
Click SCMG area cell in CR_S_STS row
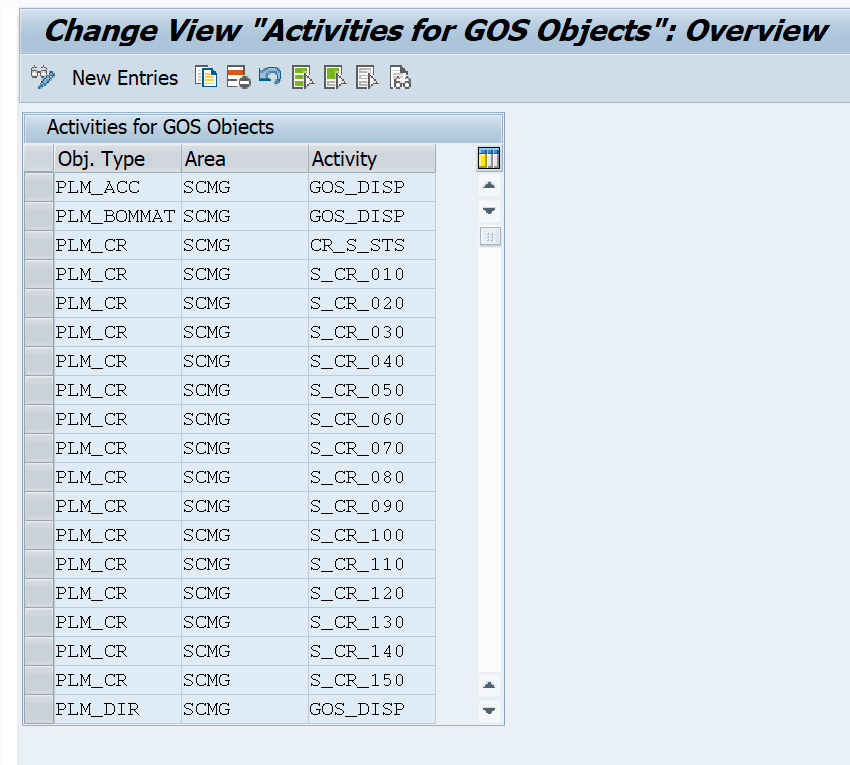tap(244, 245)
